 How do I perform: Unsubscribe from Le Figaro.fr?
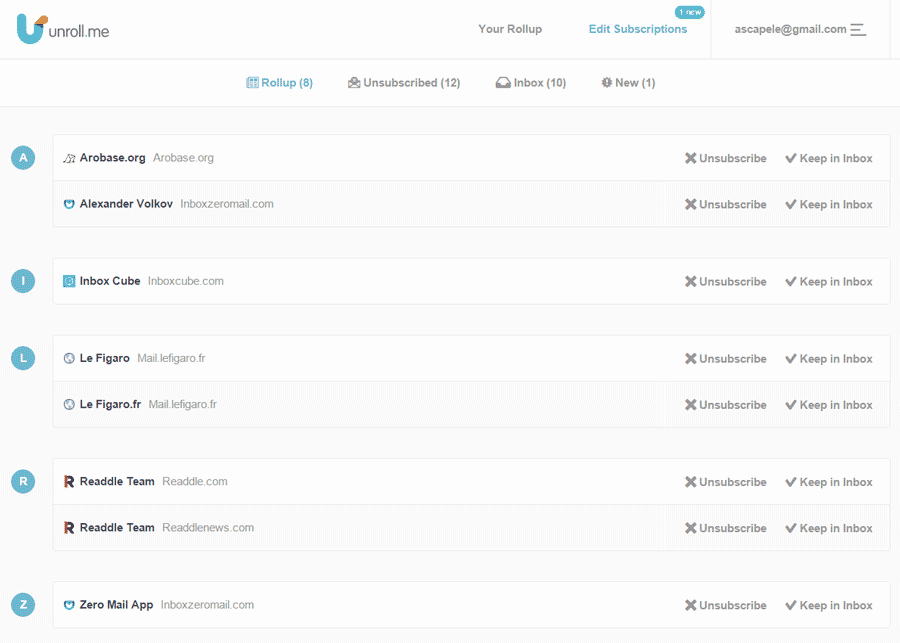(x=726, y=405)
